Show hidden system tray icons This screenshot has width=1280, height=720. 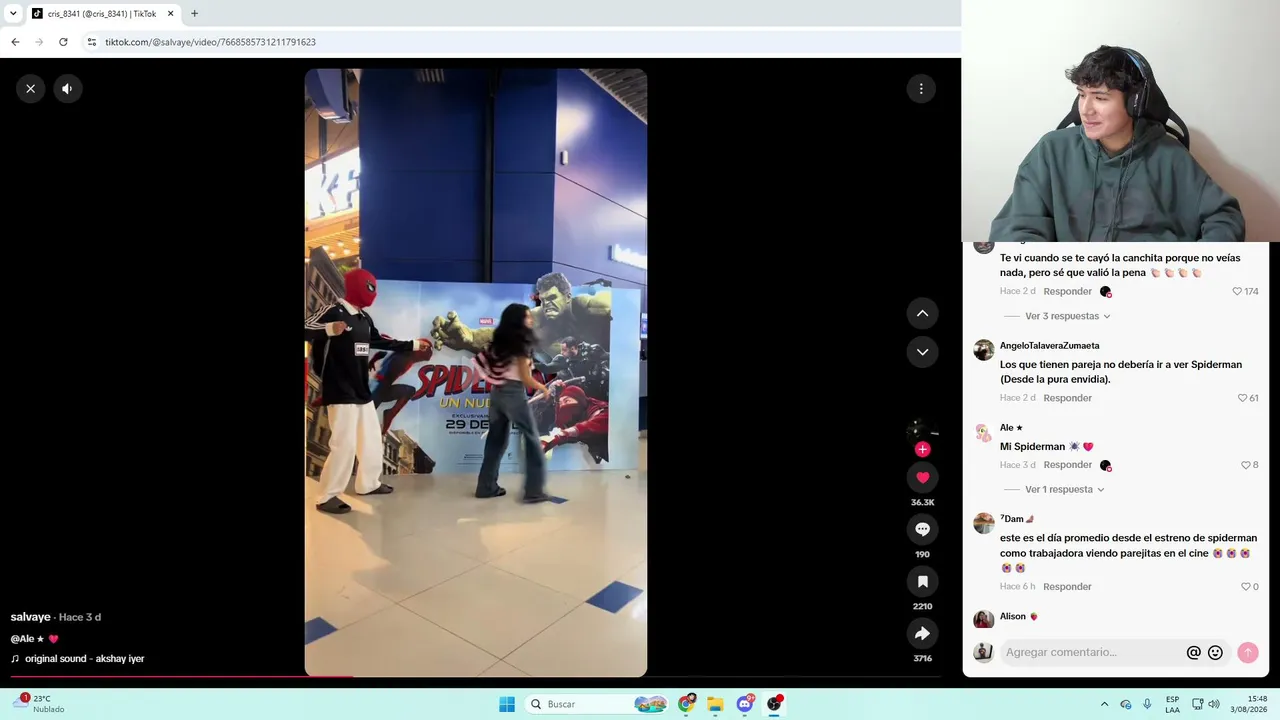[1104, 704]
